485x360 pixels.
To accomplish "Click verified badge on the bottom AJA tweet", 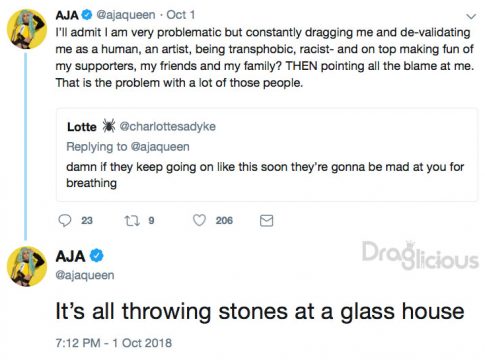I will click(x=97, y=256).
